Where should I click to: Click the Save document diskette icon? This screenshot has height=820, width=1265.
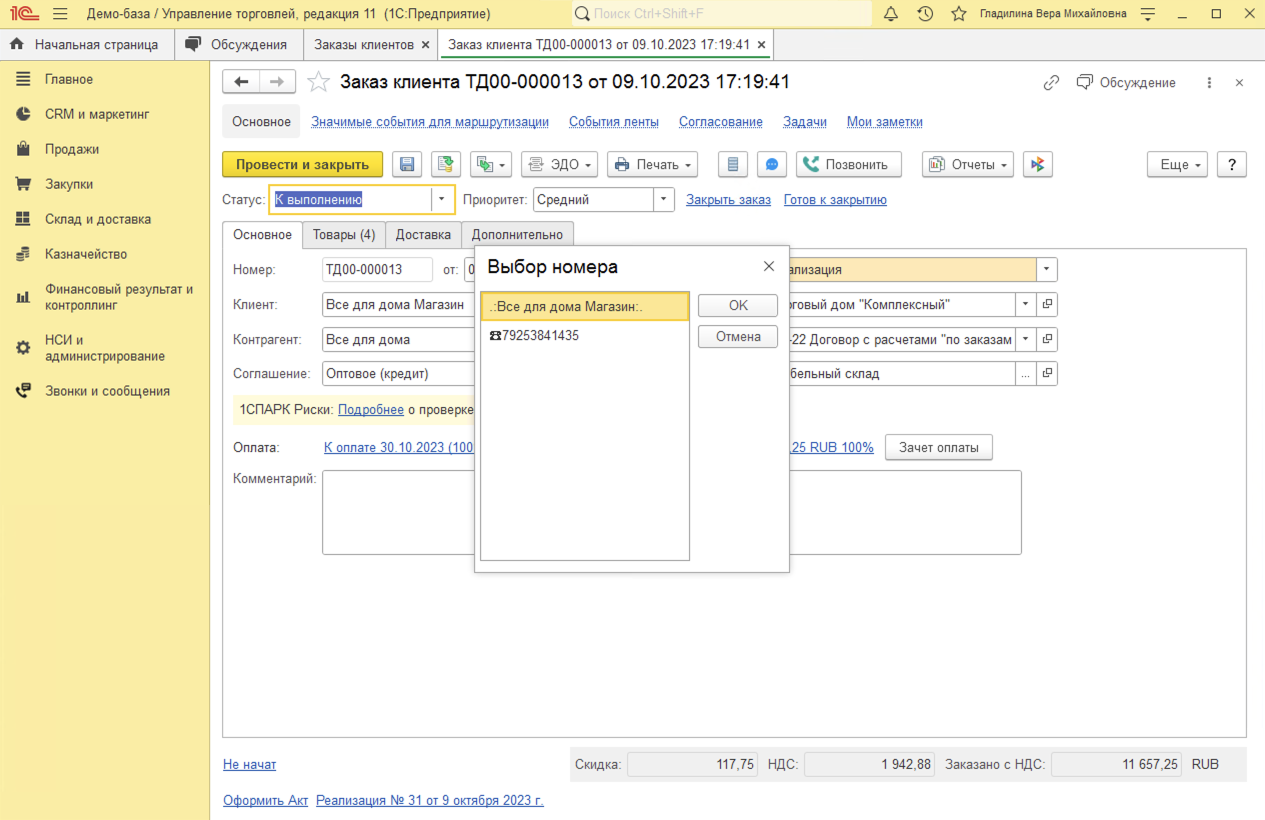407,165
